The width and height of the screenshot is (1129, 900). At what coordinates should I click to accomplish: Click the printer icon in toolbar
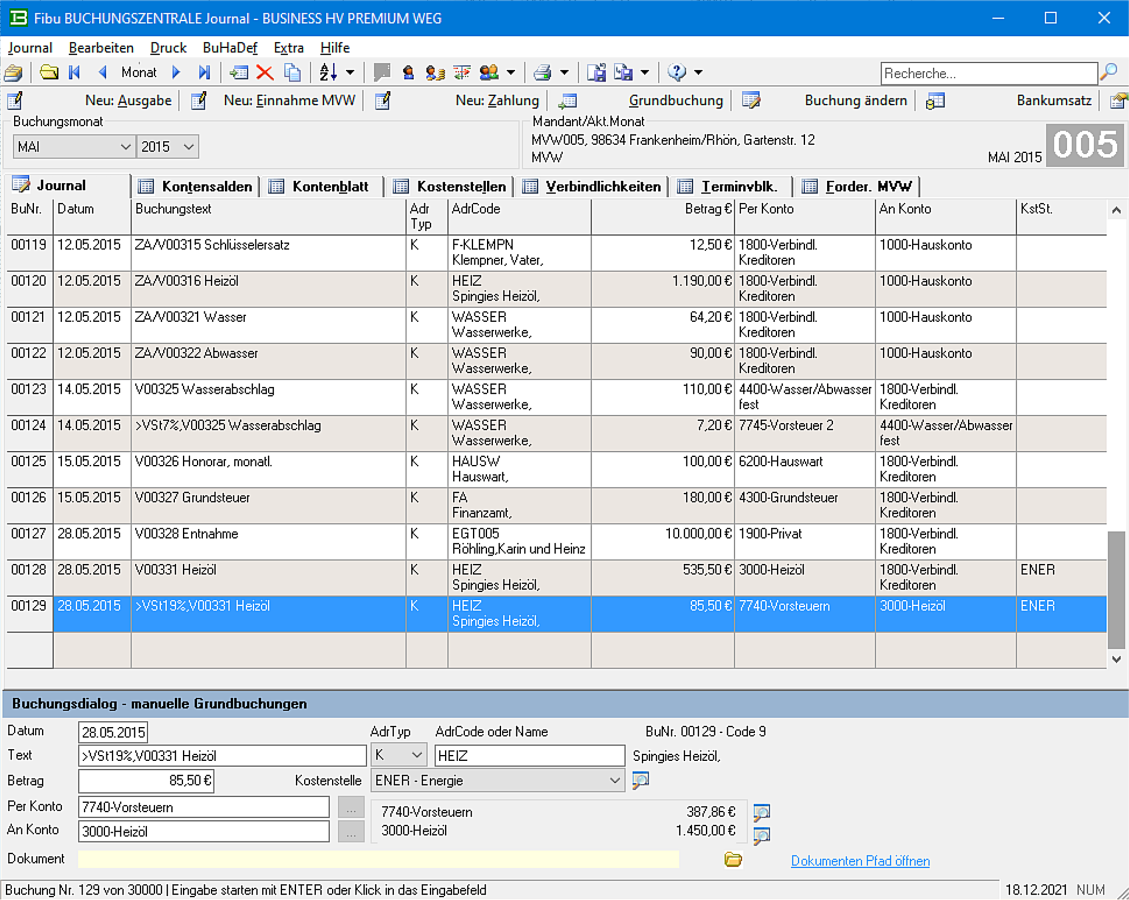(x=542, y=72)
